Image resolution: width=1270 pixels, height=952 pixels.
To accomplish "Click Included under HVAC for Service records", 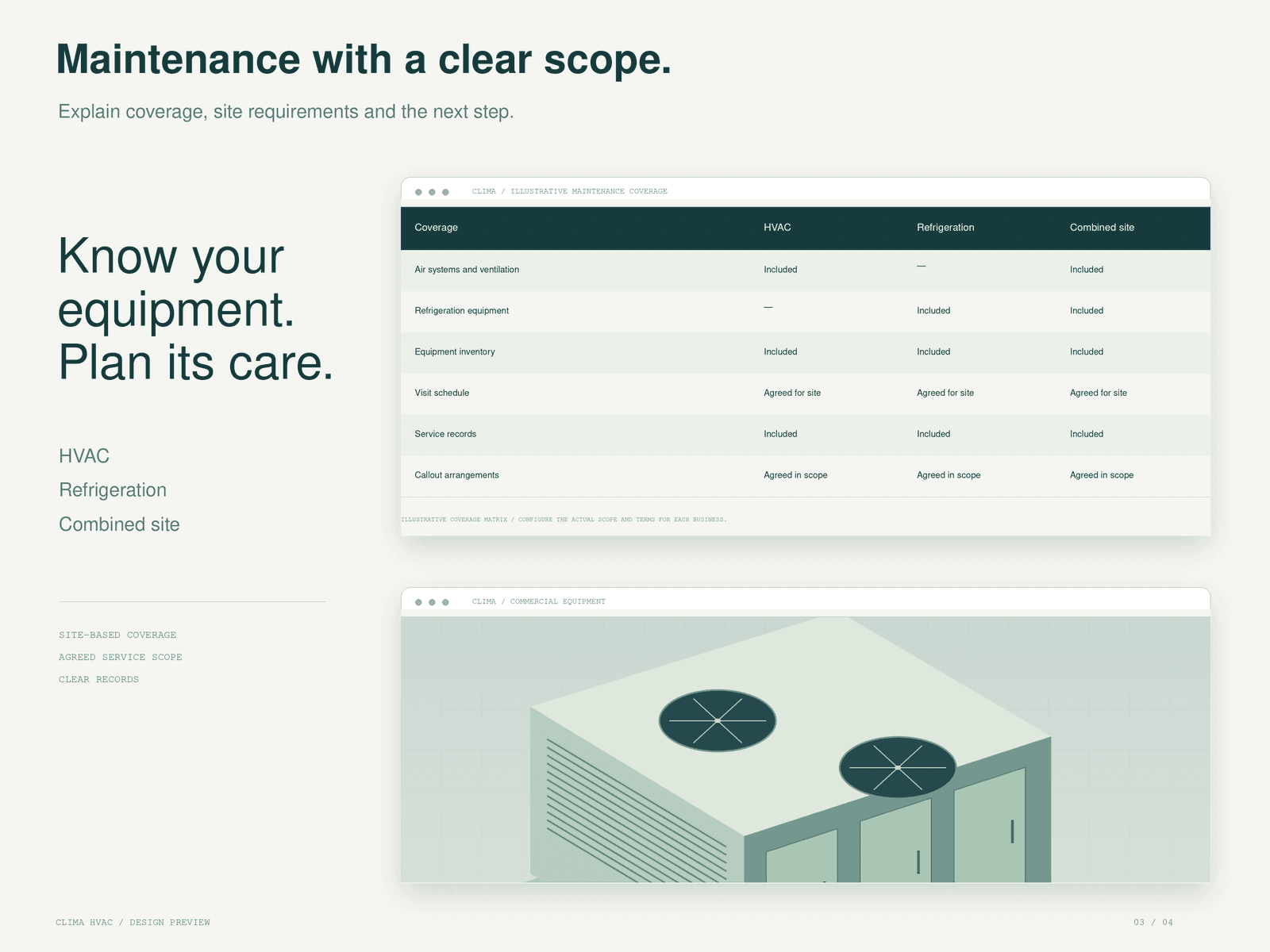I will 780,434.
